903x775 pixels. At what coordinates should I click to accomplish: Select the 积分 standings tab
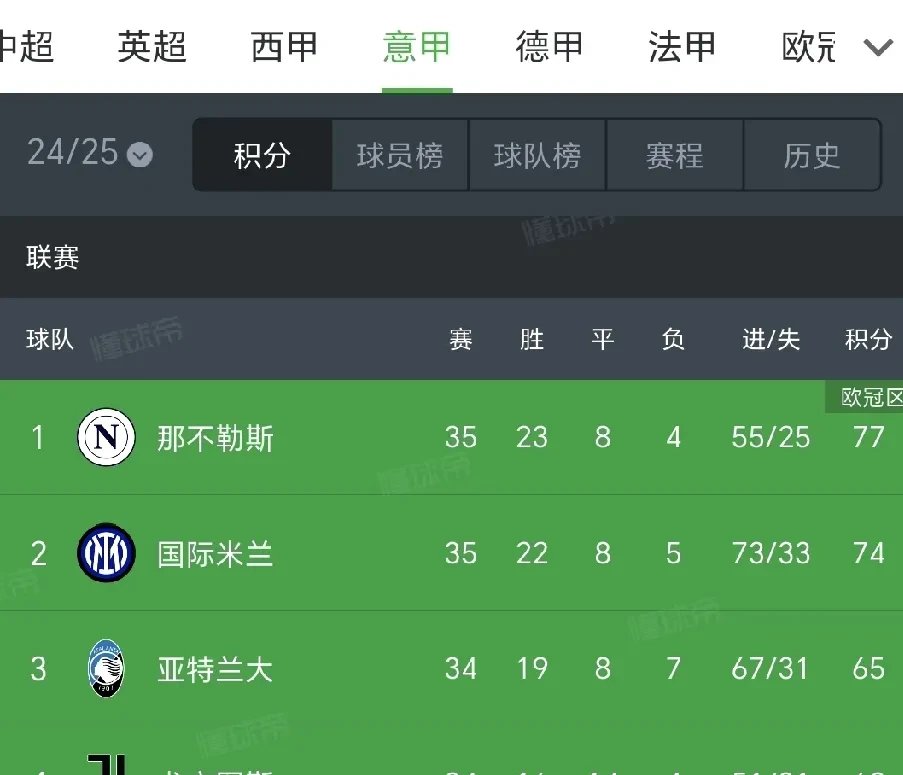(261, 155)
